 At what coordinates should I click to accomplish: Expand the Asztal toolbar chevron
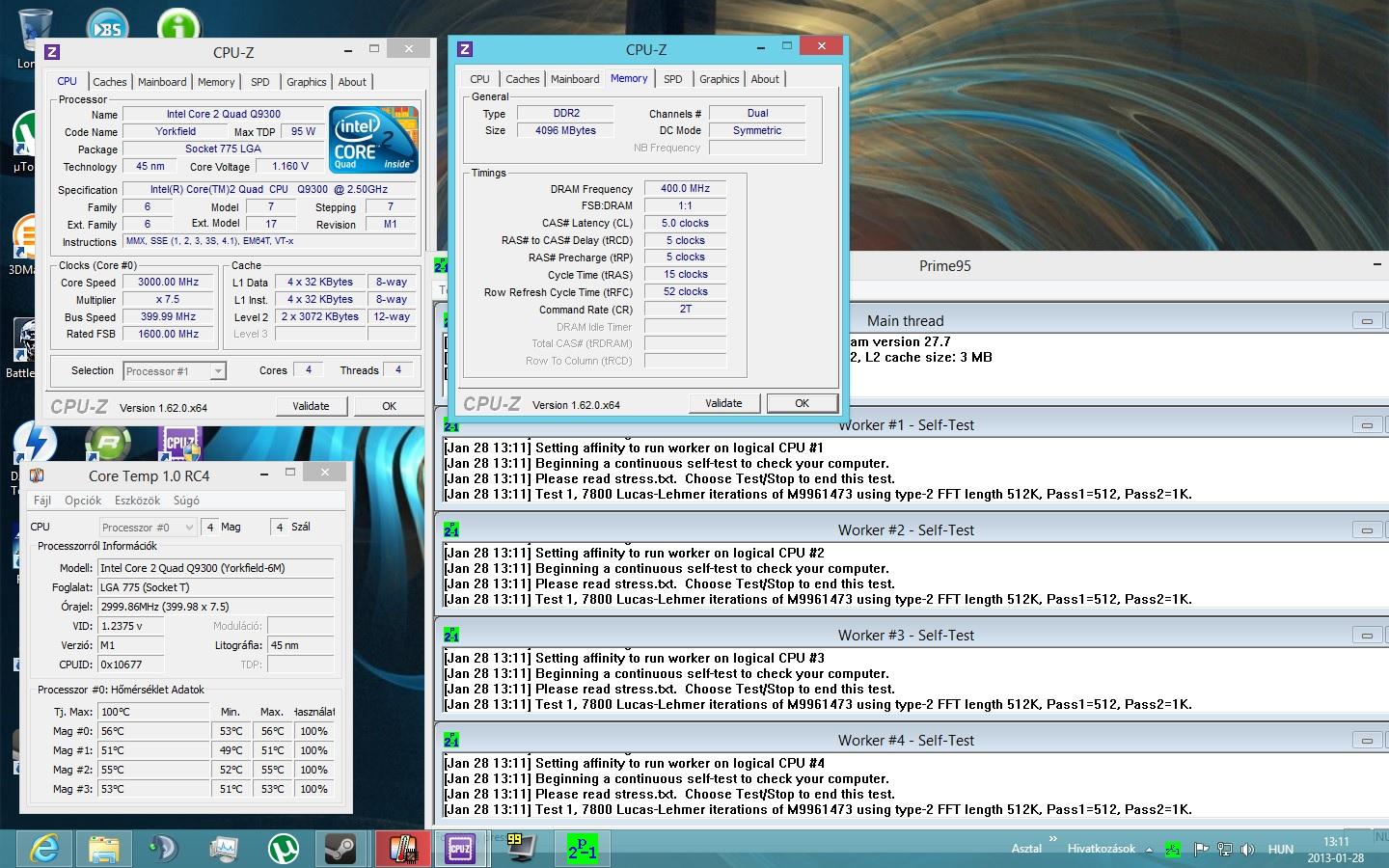pos(1053,839)
